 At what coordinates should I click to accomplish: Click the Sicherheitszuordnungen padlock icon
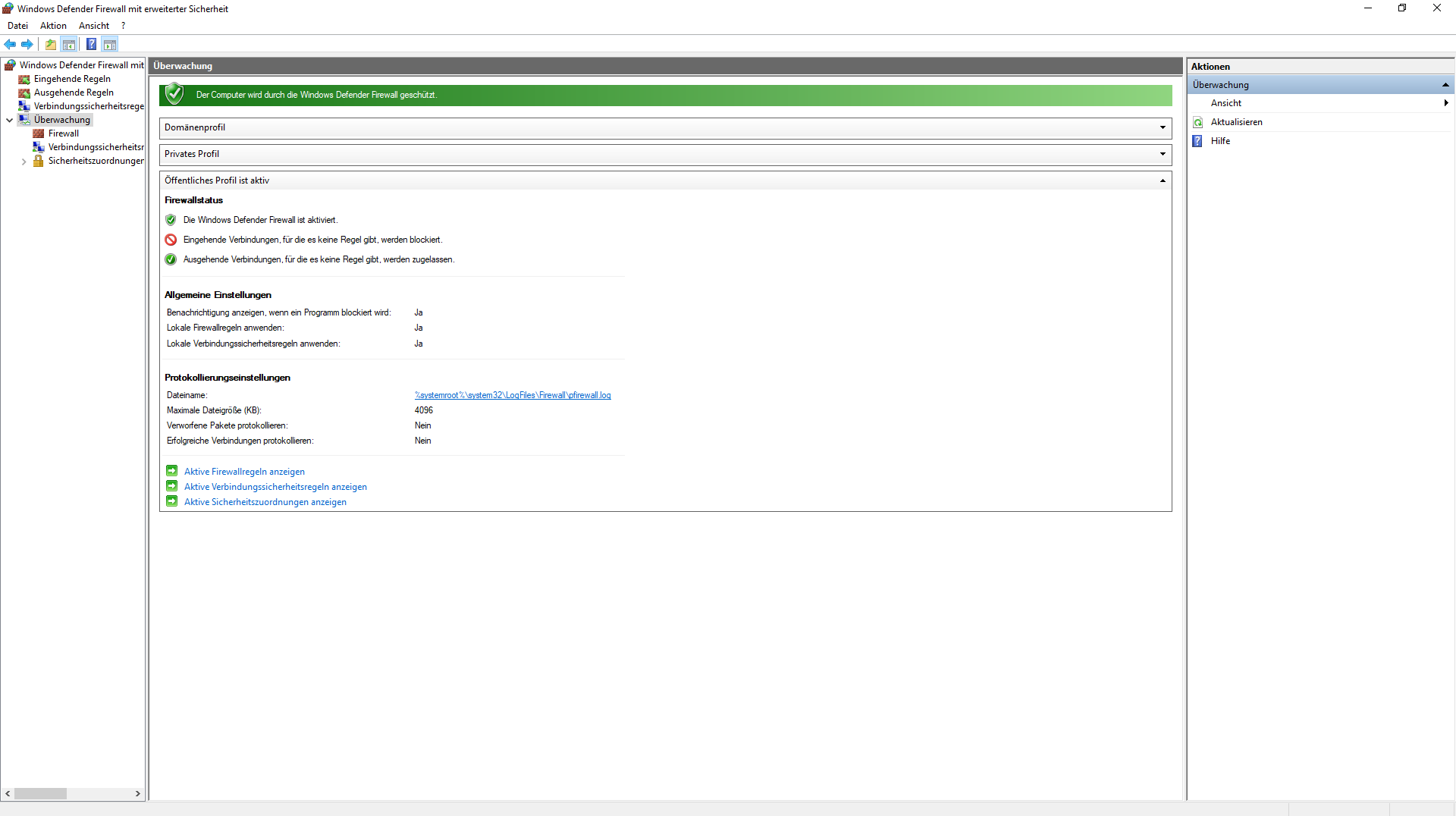click(39, 161)
